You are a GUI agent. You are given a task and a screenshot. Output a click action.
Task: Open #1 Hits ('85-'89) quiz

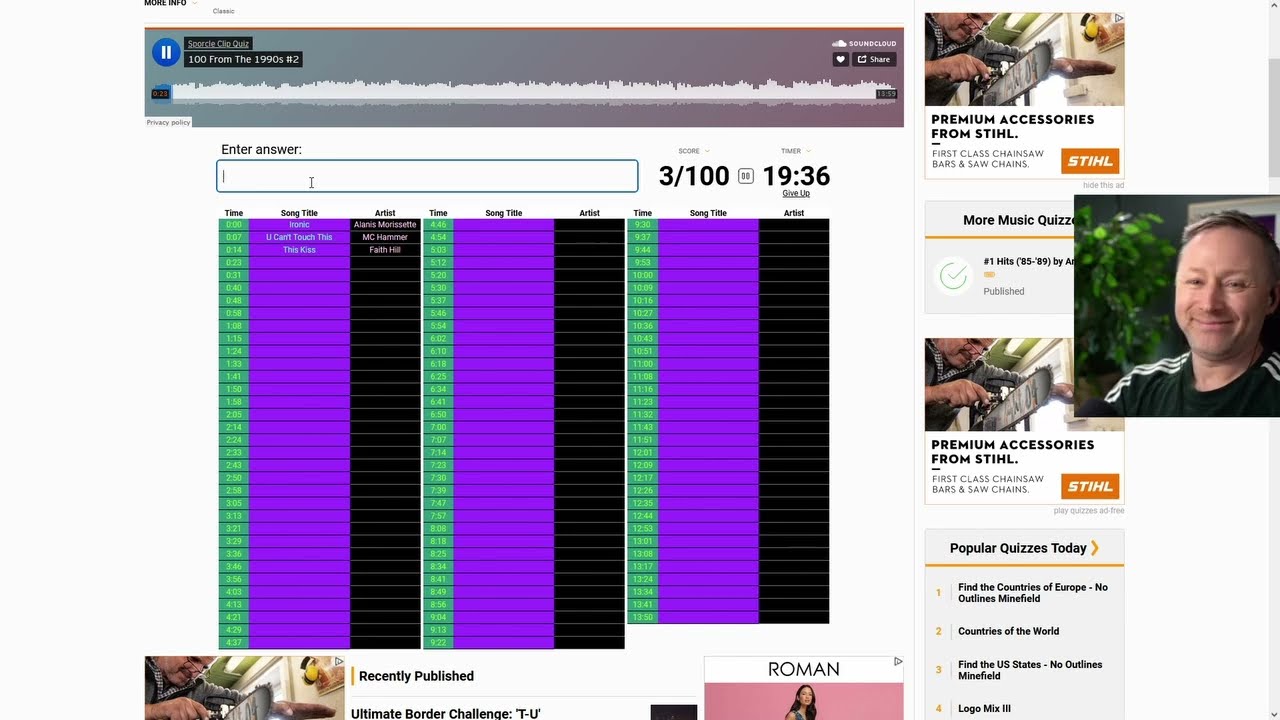[1030, 262]
